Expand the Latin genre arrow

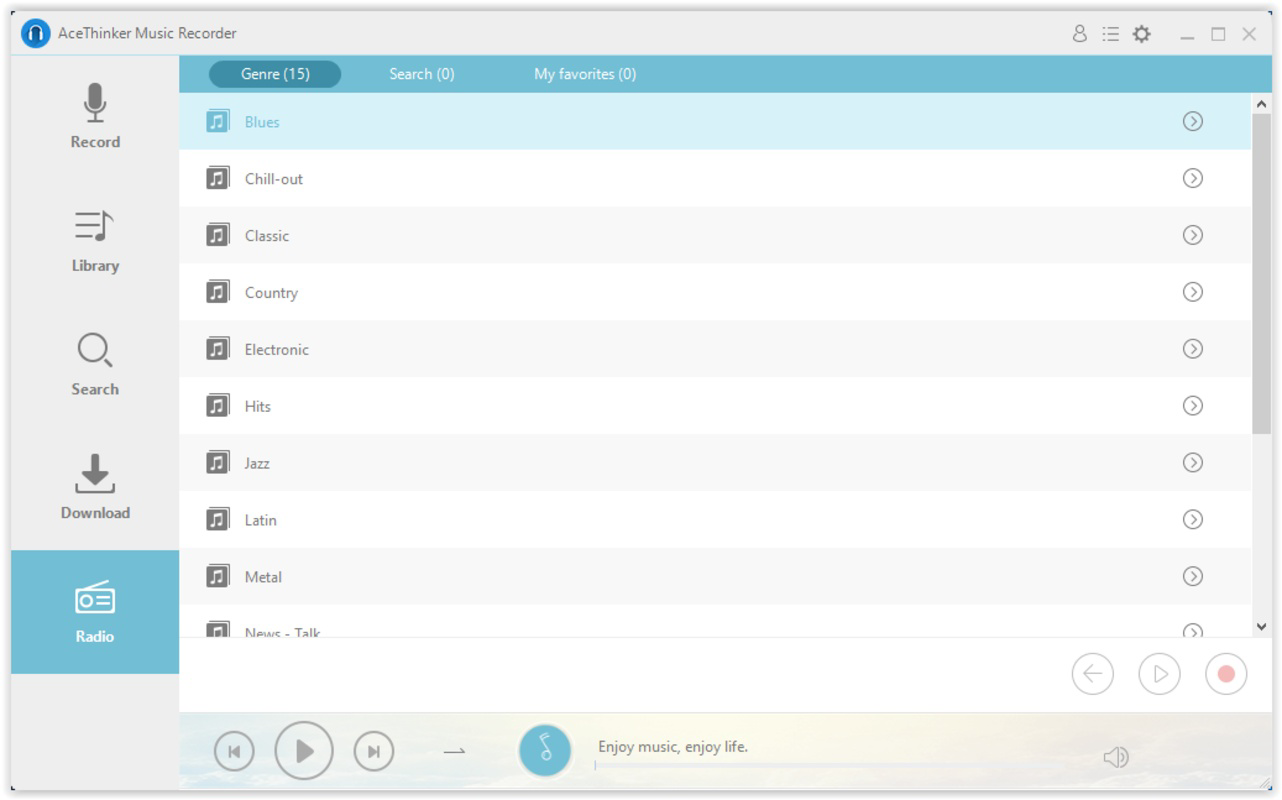click(x=1192, y=519)
